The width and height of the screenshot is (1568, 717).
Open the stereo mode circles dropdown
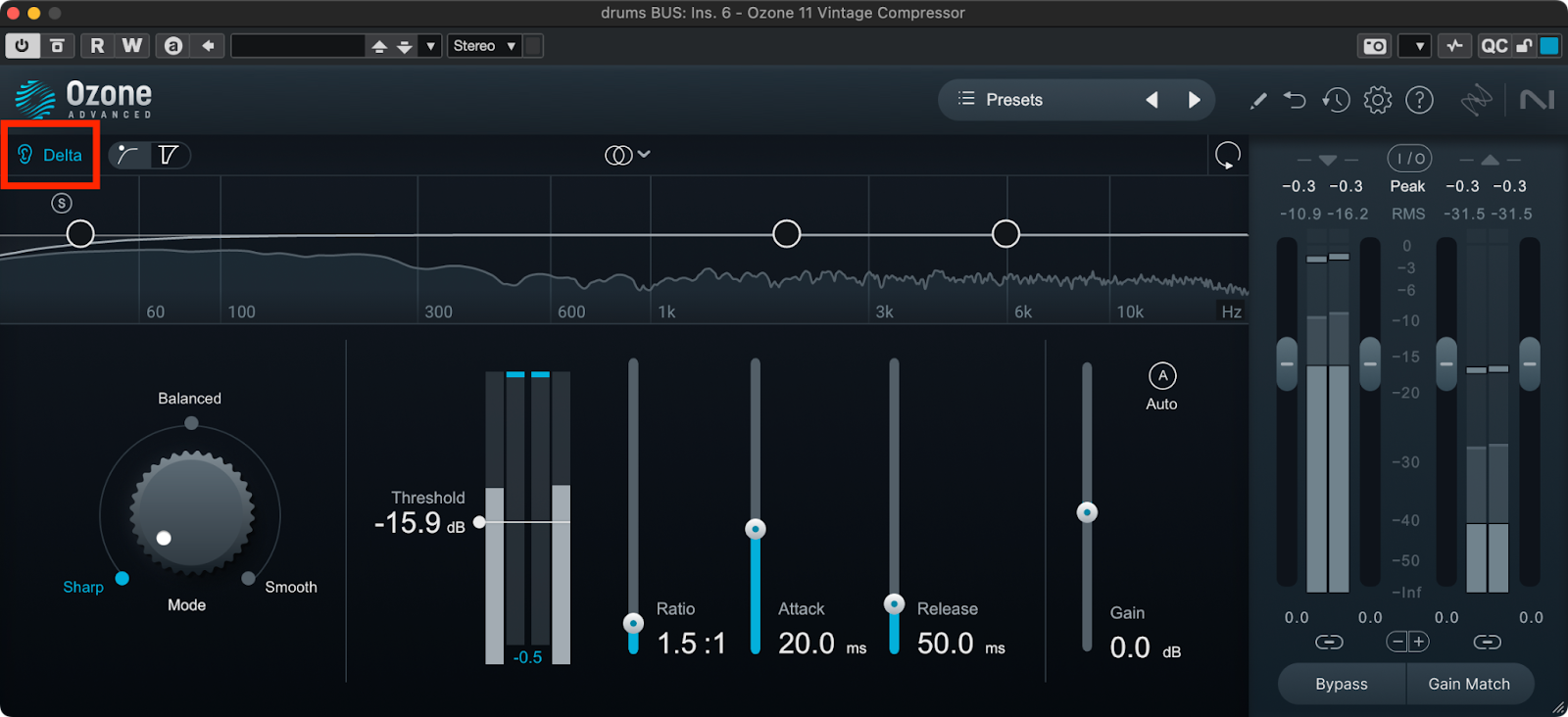[x=627, y=155]
